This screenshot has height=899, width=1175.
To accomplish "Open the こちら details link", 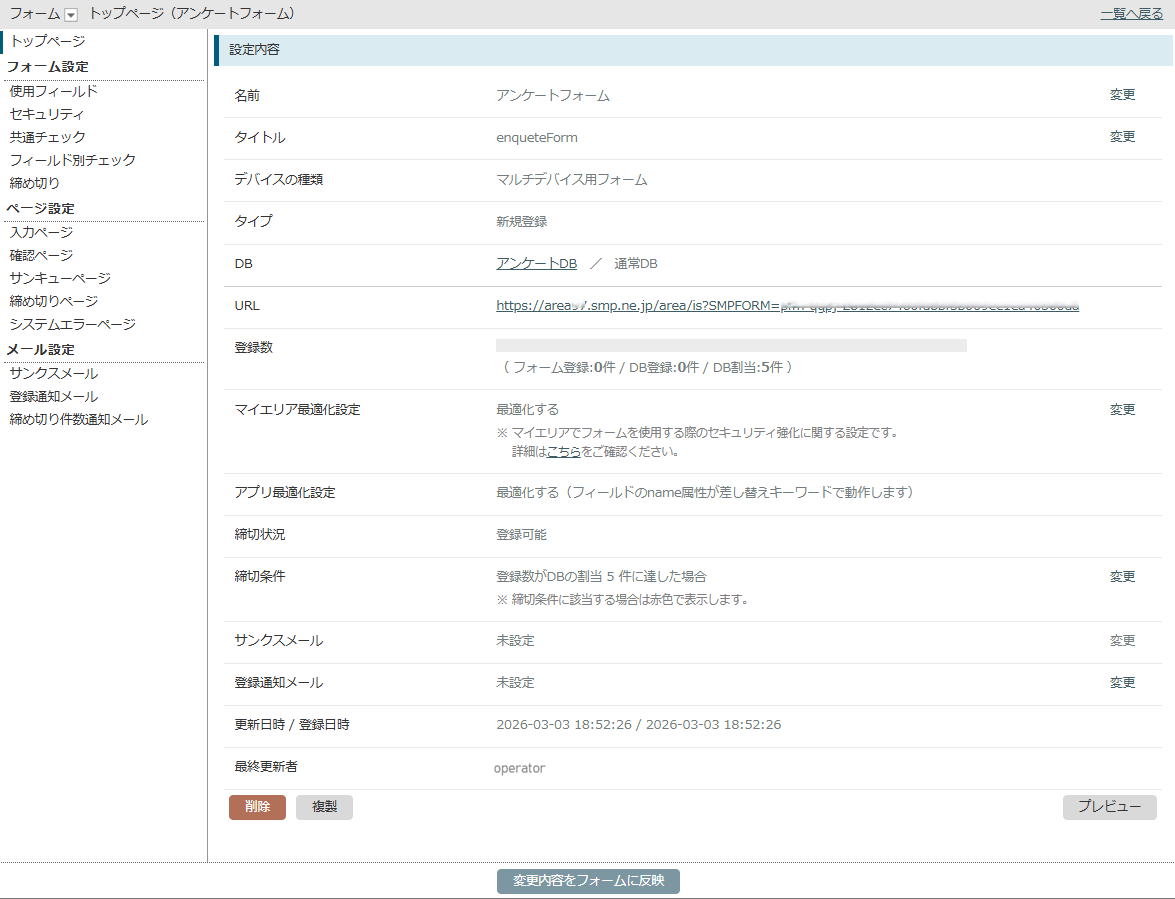I will [563, 451].
